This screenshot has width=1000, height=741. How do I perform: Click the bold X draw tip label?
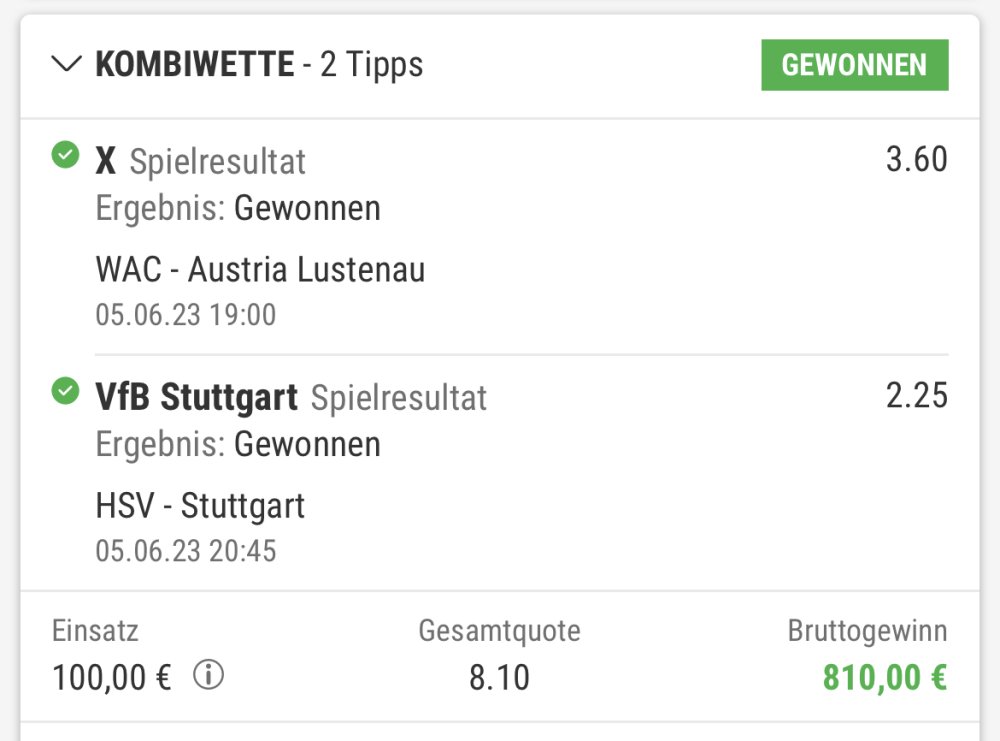(x=105, y=160)
